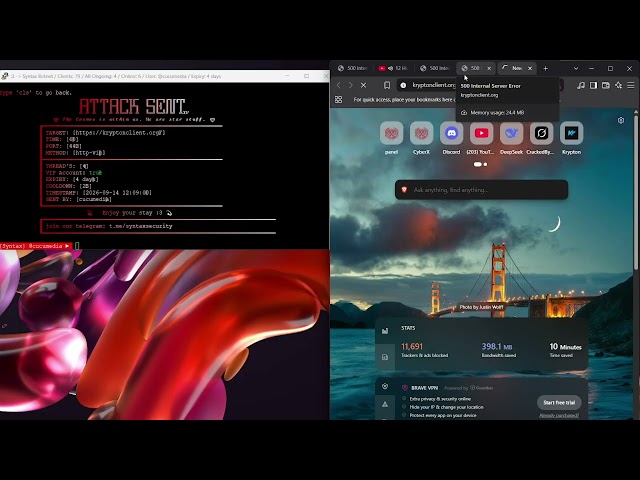Switch to first 500 Internal tab
This screenshot has height=480, width=640.
click(x=353, y=68)
